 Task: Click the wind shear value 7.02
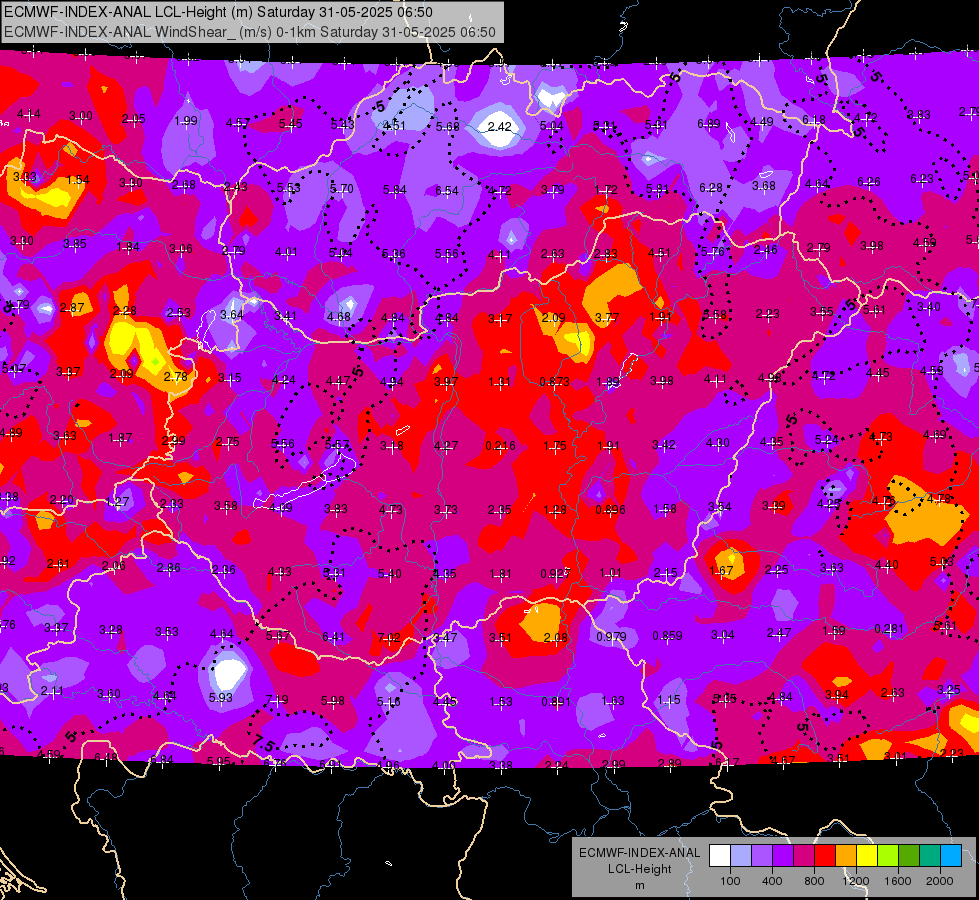389,638
